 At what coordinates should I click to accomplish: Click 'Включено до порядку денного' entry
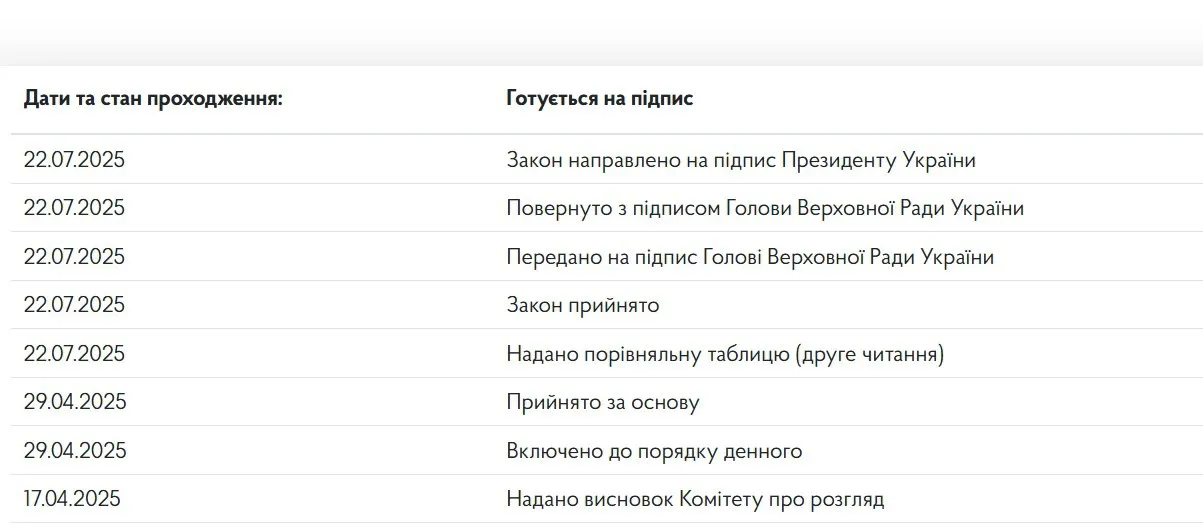(x=654, y=451)
